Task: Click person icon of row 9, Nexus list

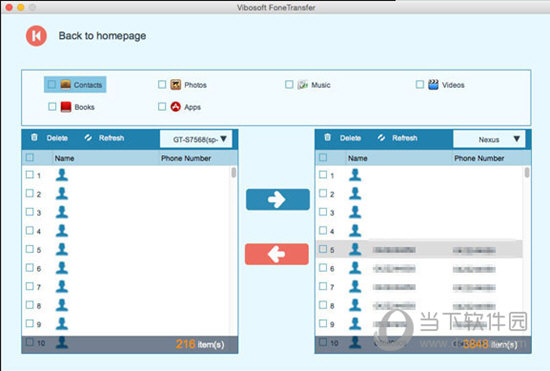Action: 355,323
